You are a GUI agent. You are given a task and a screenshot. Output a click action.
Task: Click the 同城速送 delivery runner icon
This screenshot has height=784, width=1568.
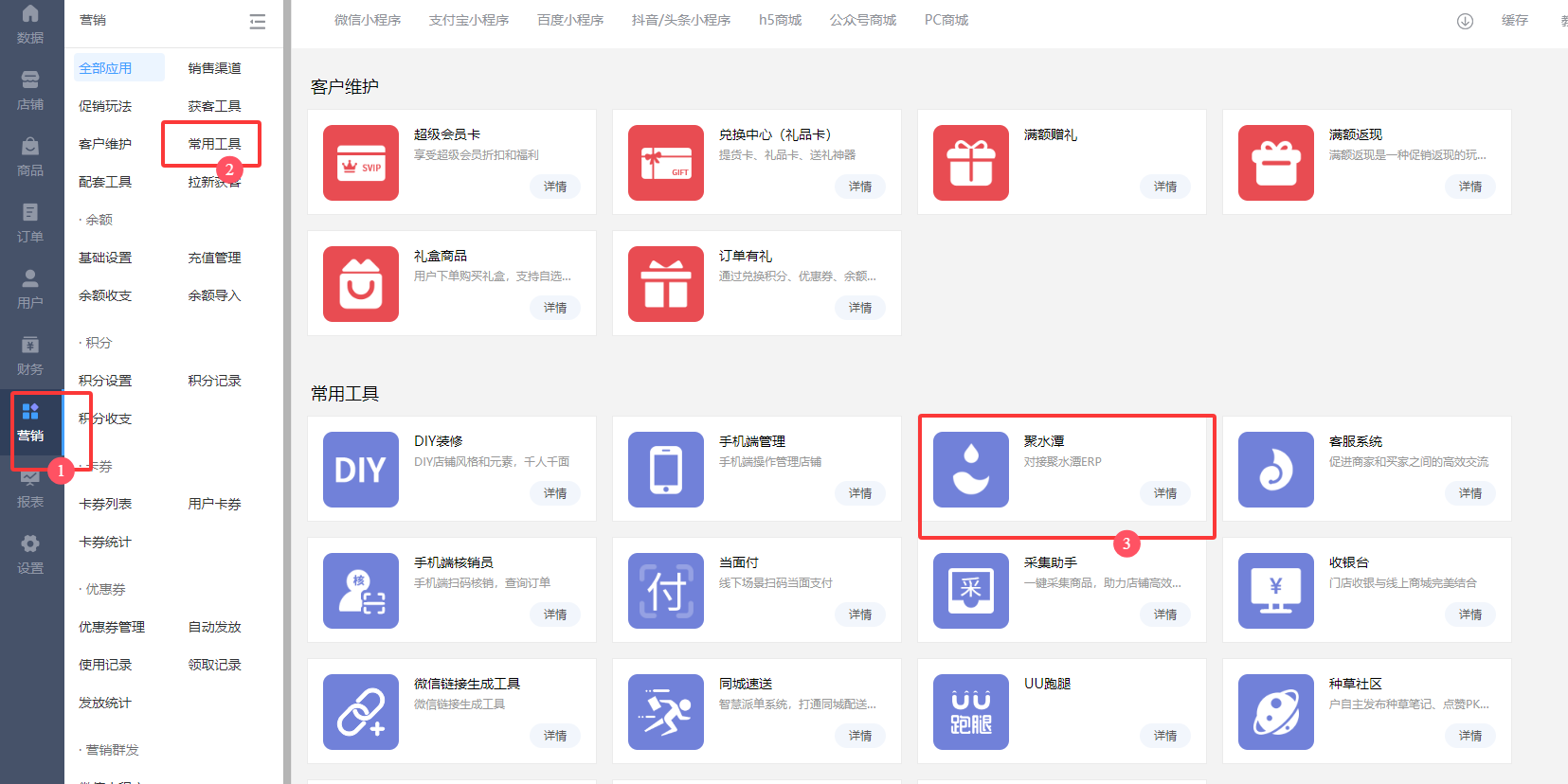[666, 712]
